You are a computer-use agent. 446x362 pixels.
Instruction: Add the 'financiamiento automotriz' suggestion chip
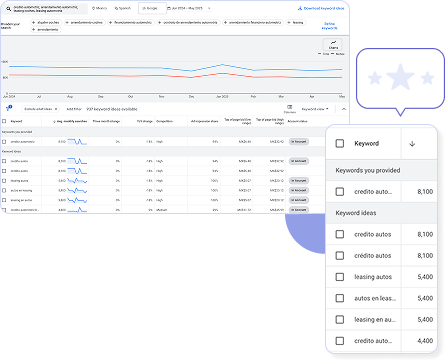pyautogui.click(x=130, y=22)
